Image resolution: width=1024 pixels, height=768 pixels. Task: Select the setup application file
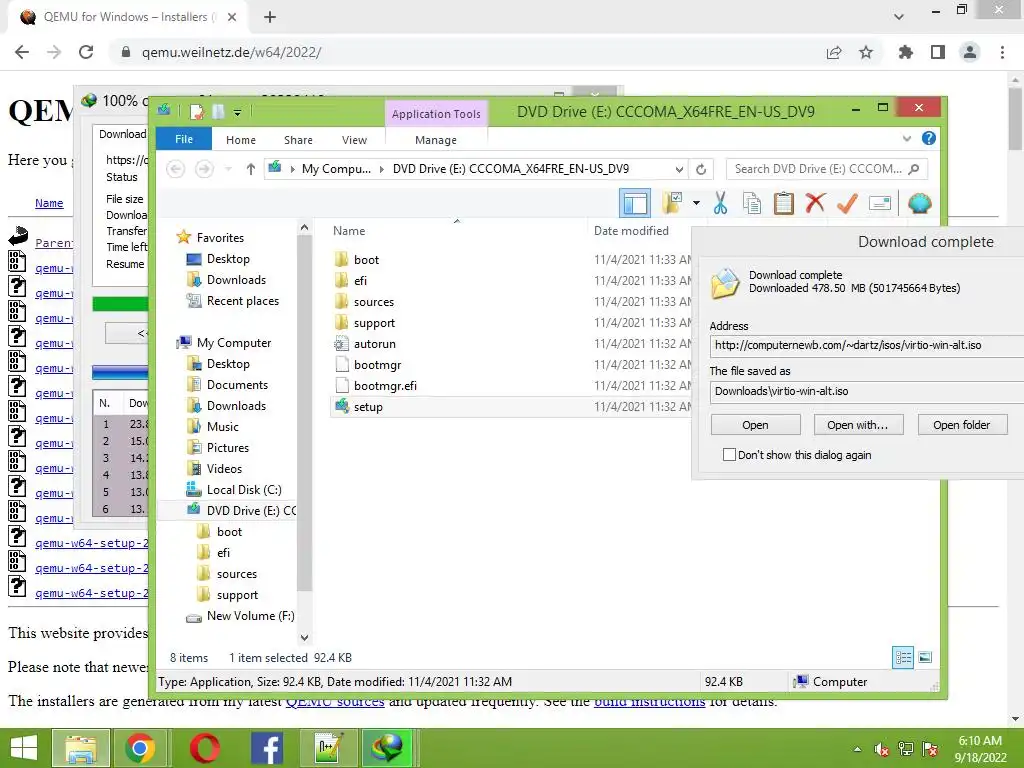(x=368, y=406)
